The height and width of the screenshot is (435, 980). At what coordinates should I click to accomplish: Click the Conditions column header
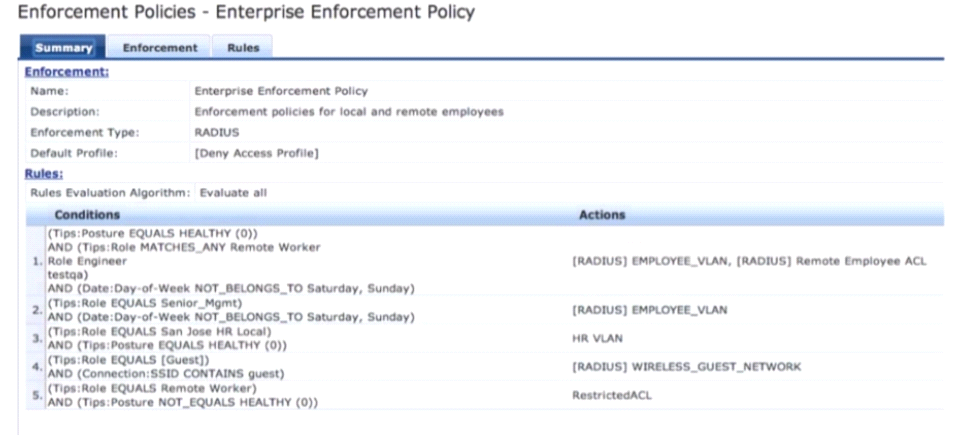[87, 215]
